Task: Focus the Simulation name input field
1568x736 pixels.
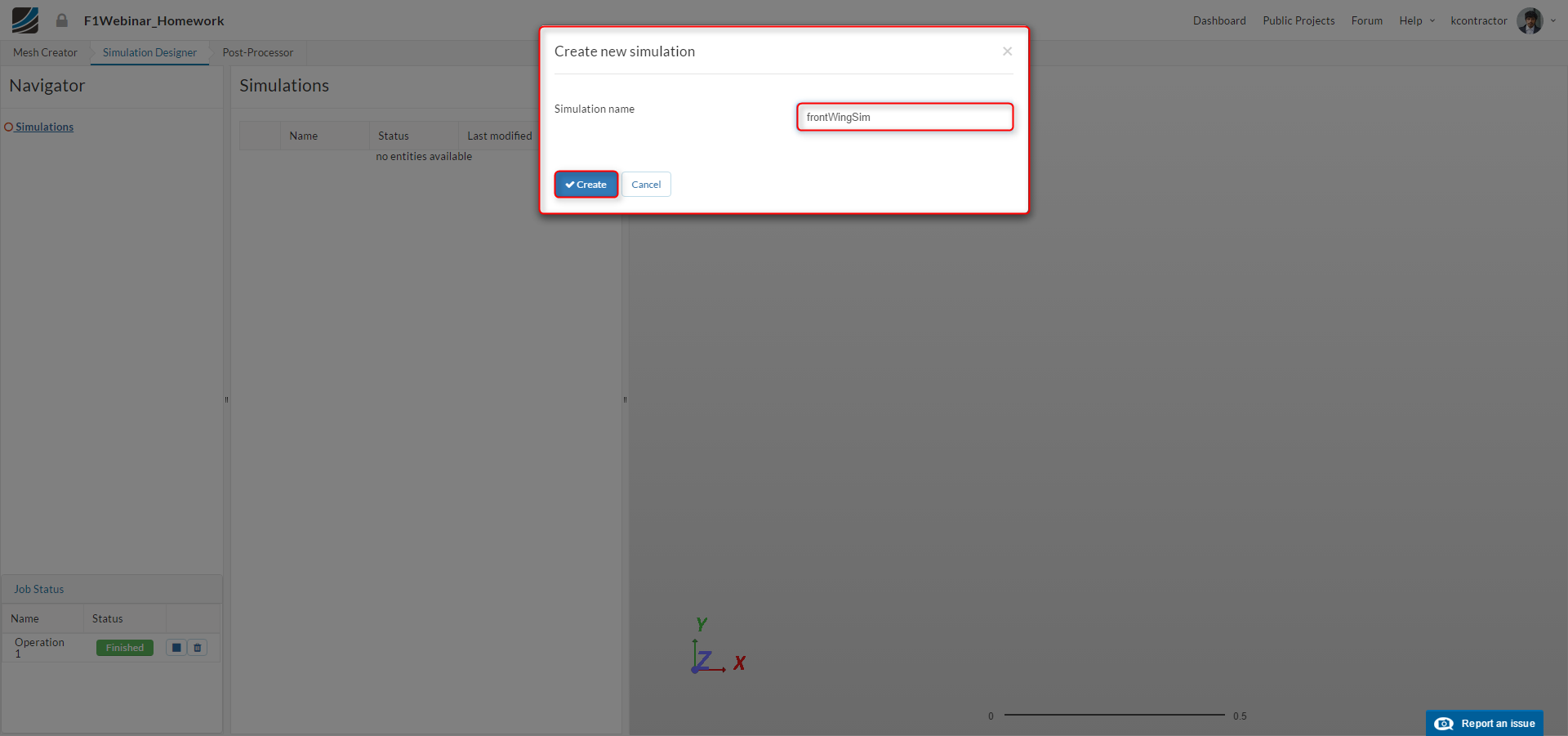Action: [905, 117]
